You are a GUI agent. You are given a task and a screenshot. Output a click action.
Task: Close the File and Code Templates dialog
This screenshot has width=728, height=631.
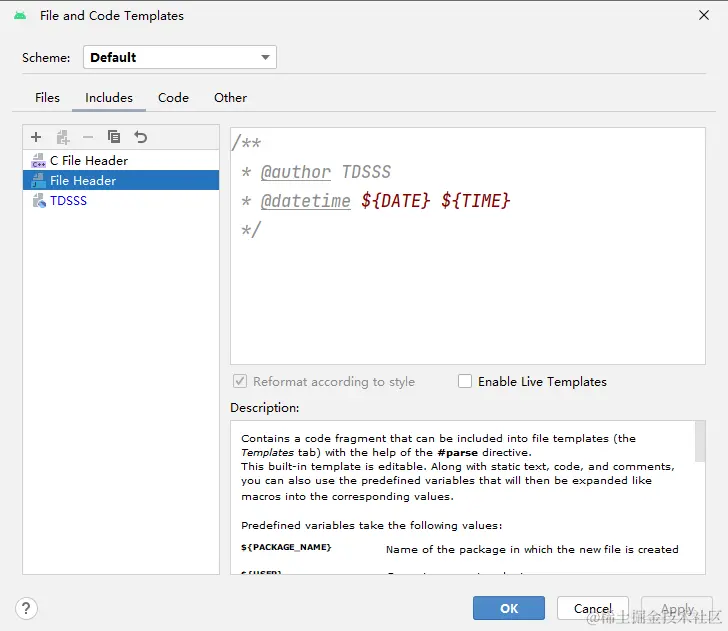(704, 15)
